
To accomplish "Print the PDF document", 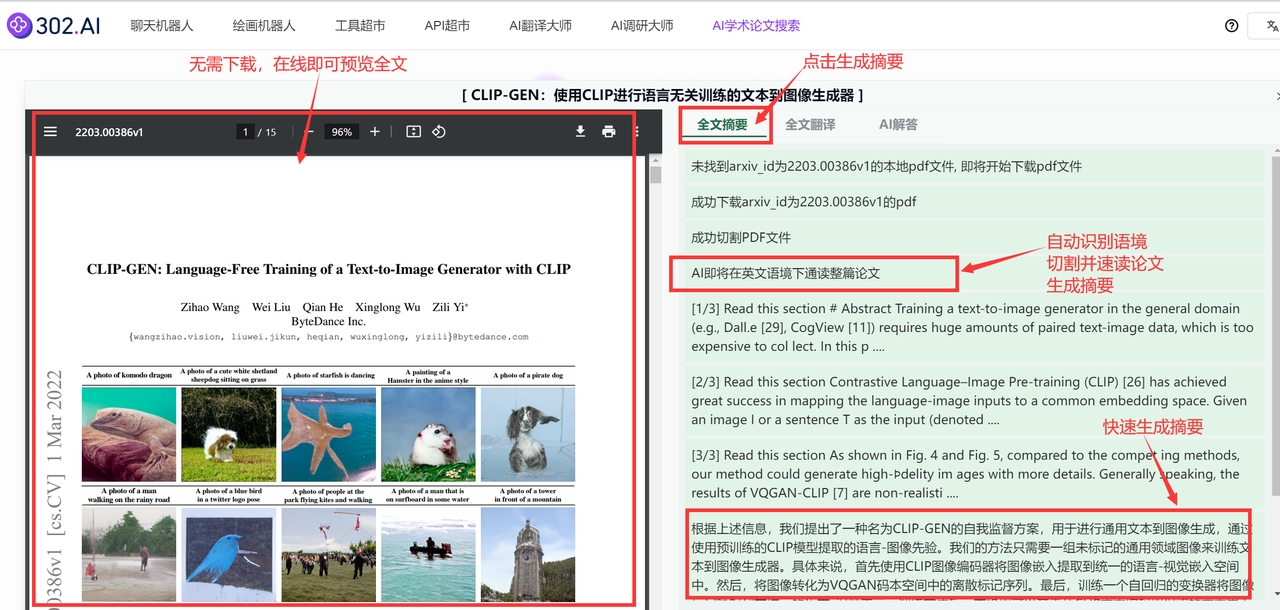I will pyautogui.click(x=608, y=131).
